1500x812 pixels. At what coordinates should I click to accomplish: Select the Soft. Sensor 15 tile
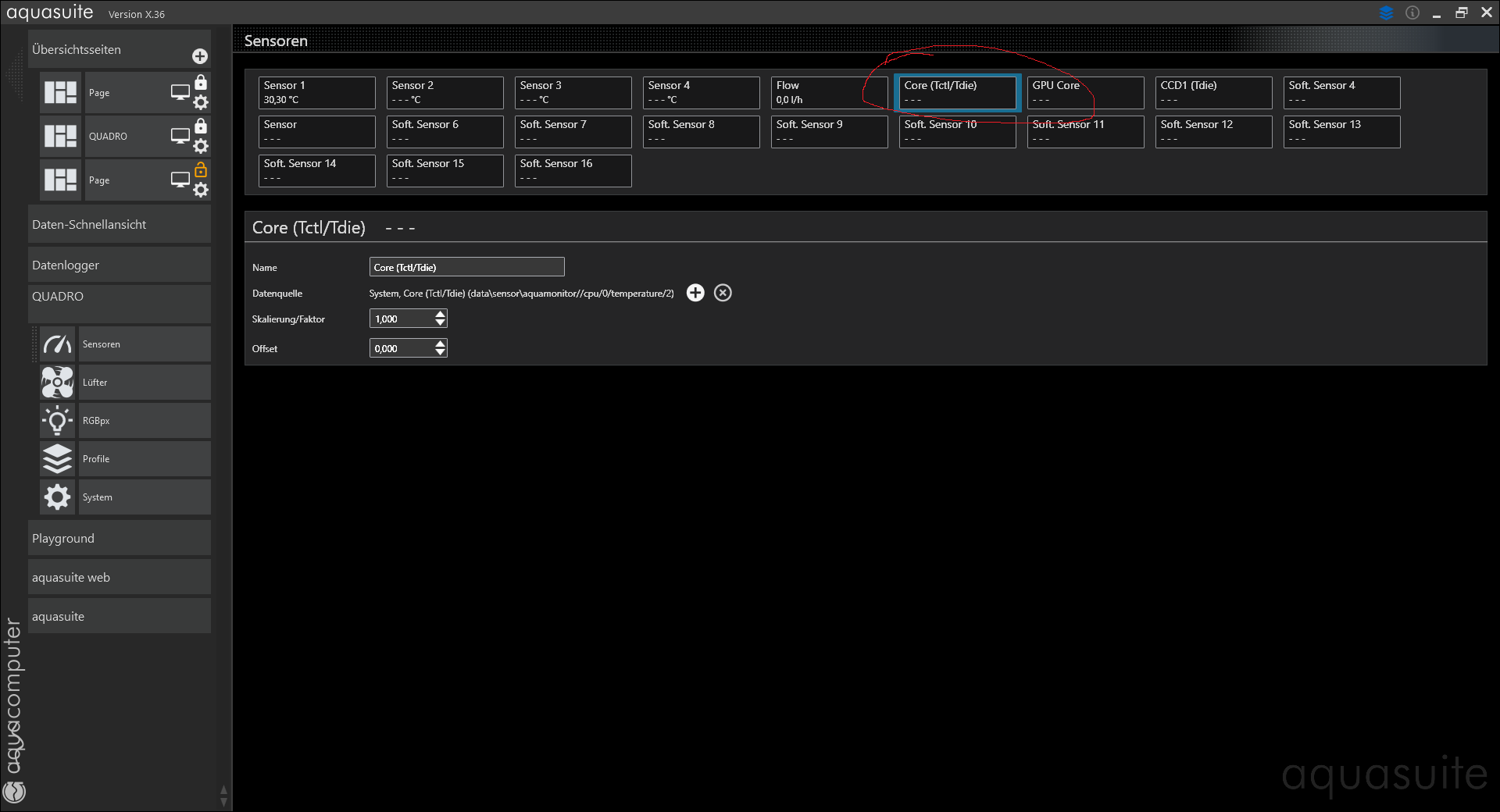(445, 171)
